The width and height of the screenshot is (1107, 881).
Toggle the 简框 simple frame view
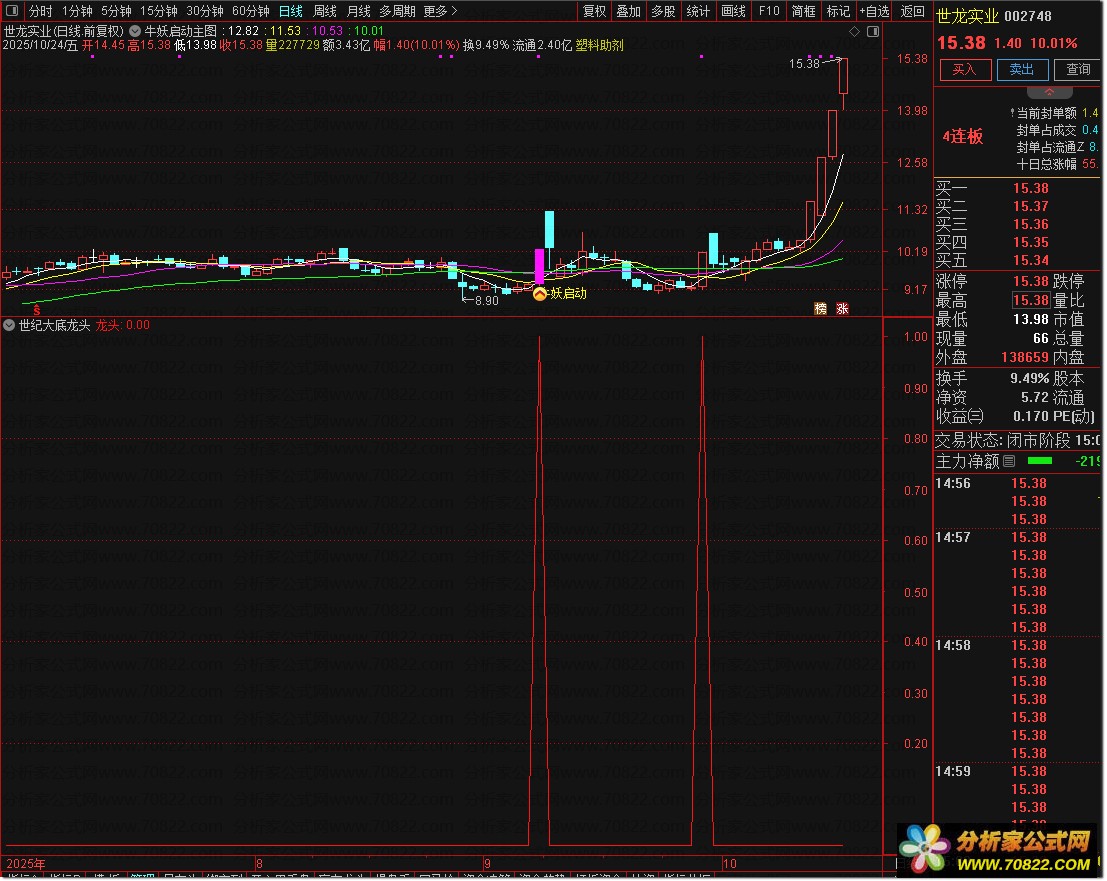(803, 11)
